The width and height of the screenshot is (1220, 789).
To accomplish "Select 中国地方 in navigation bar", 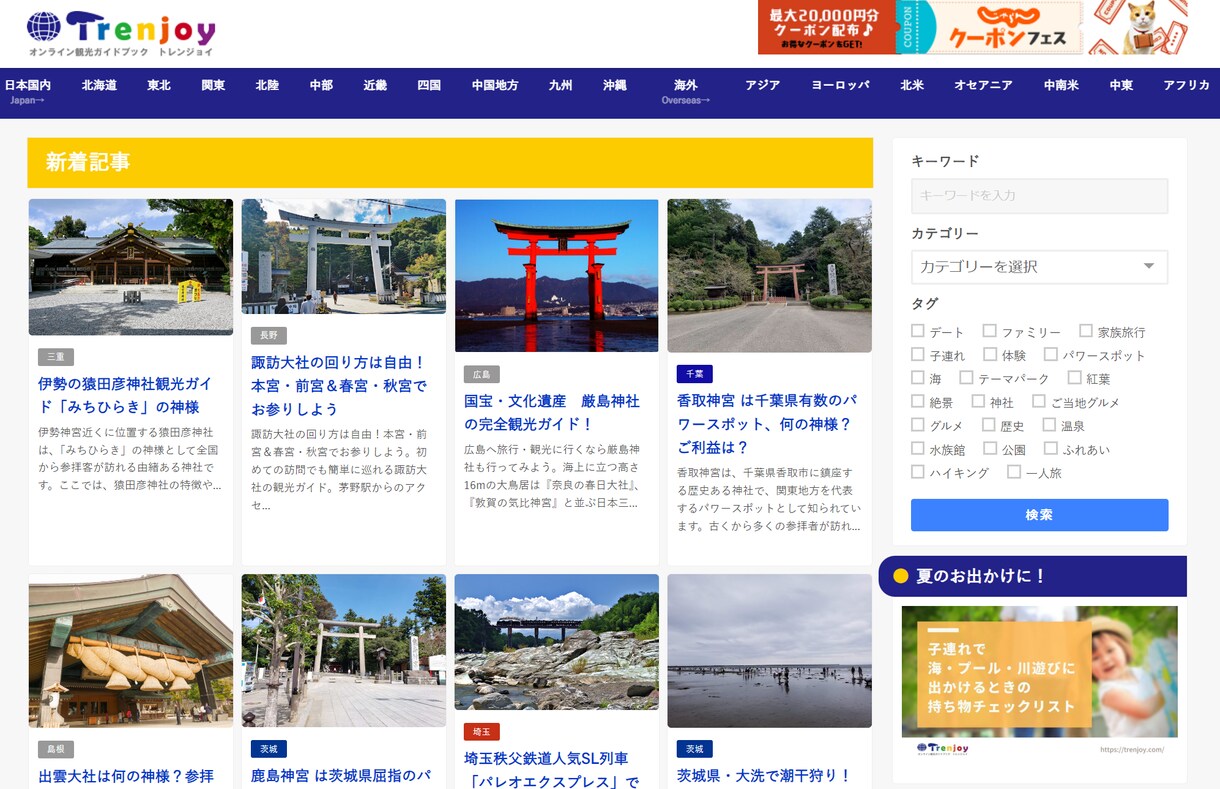I will [x=495, y=85].
